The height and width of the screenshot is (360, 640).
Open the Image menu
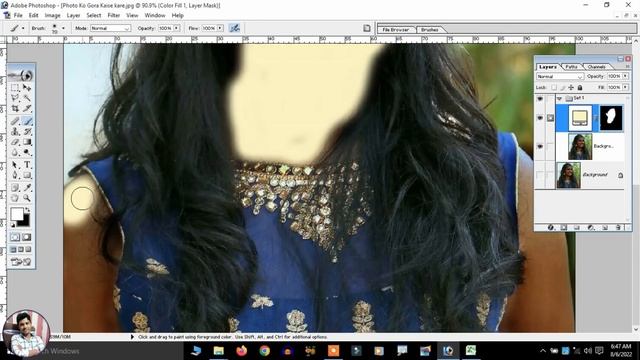pos(52,15)
